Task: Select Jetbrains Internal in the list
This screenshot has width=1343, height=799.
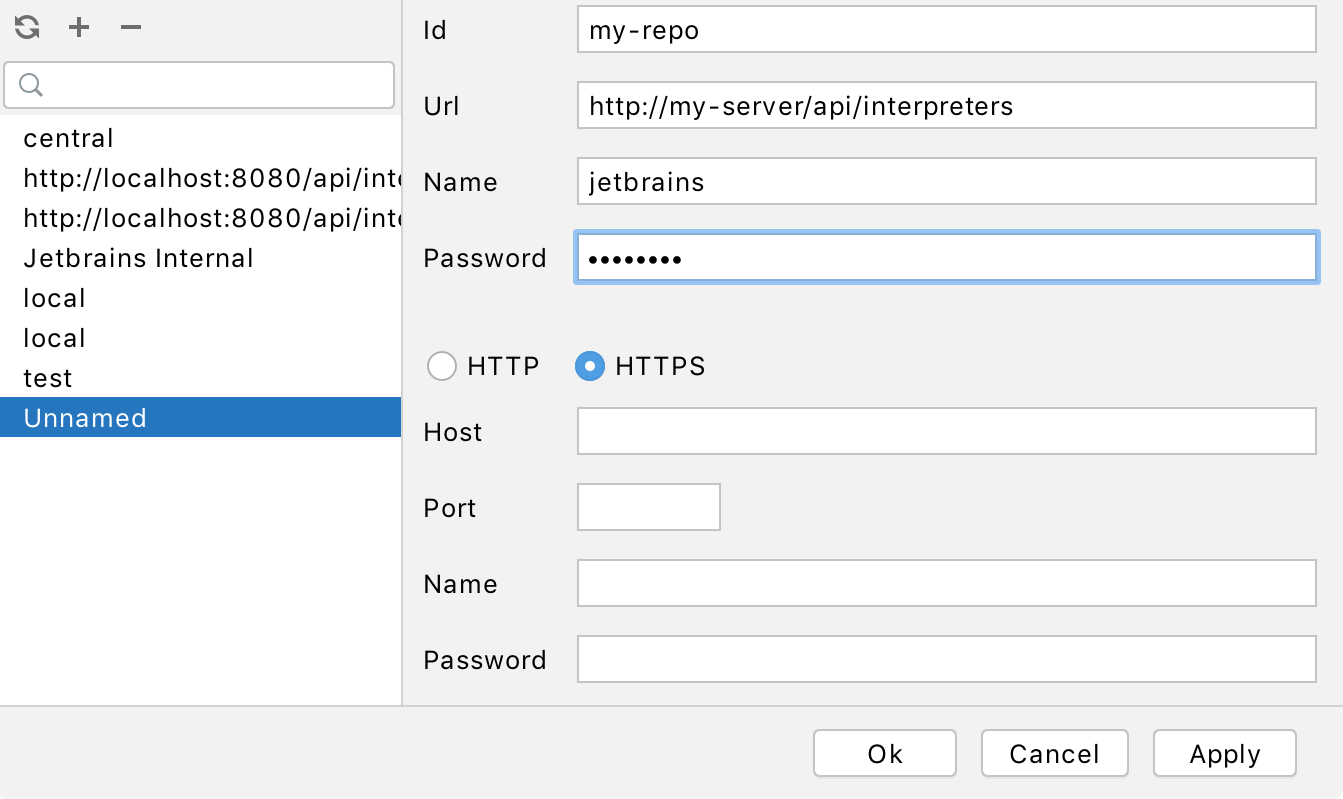Action: click(138, 258)
